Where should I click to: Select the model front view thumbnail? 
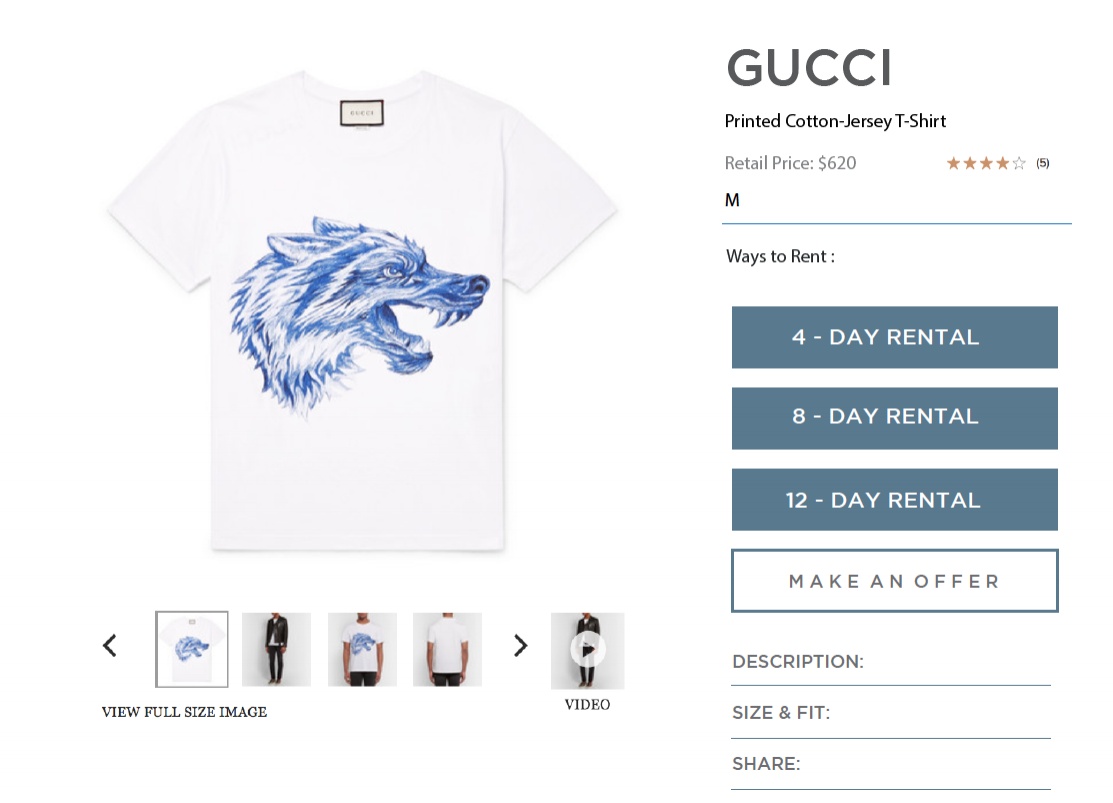pyautogui.click(x=362, y=649)
